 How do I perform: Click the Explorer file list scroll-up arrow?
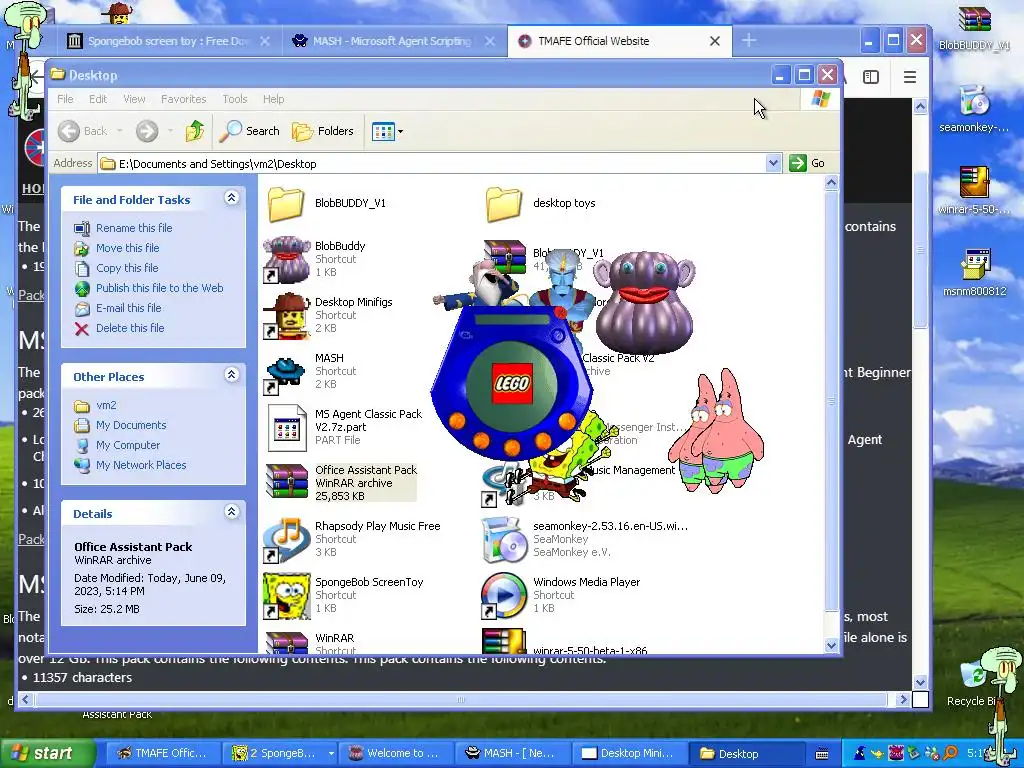click(831, 183)
